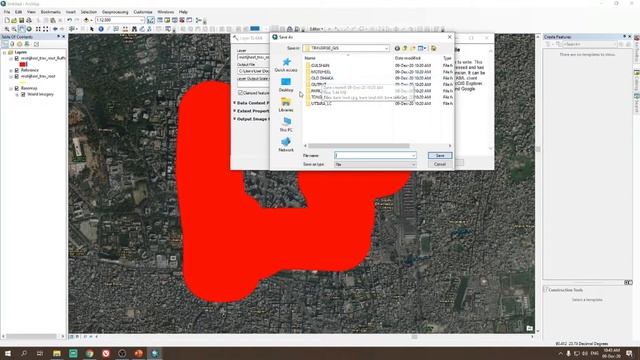Click the Save document toolbar icon
640x360 pixels.
tap(22, 20)
